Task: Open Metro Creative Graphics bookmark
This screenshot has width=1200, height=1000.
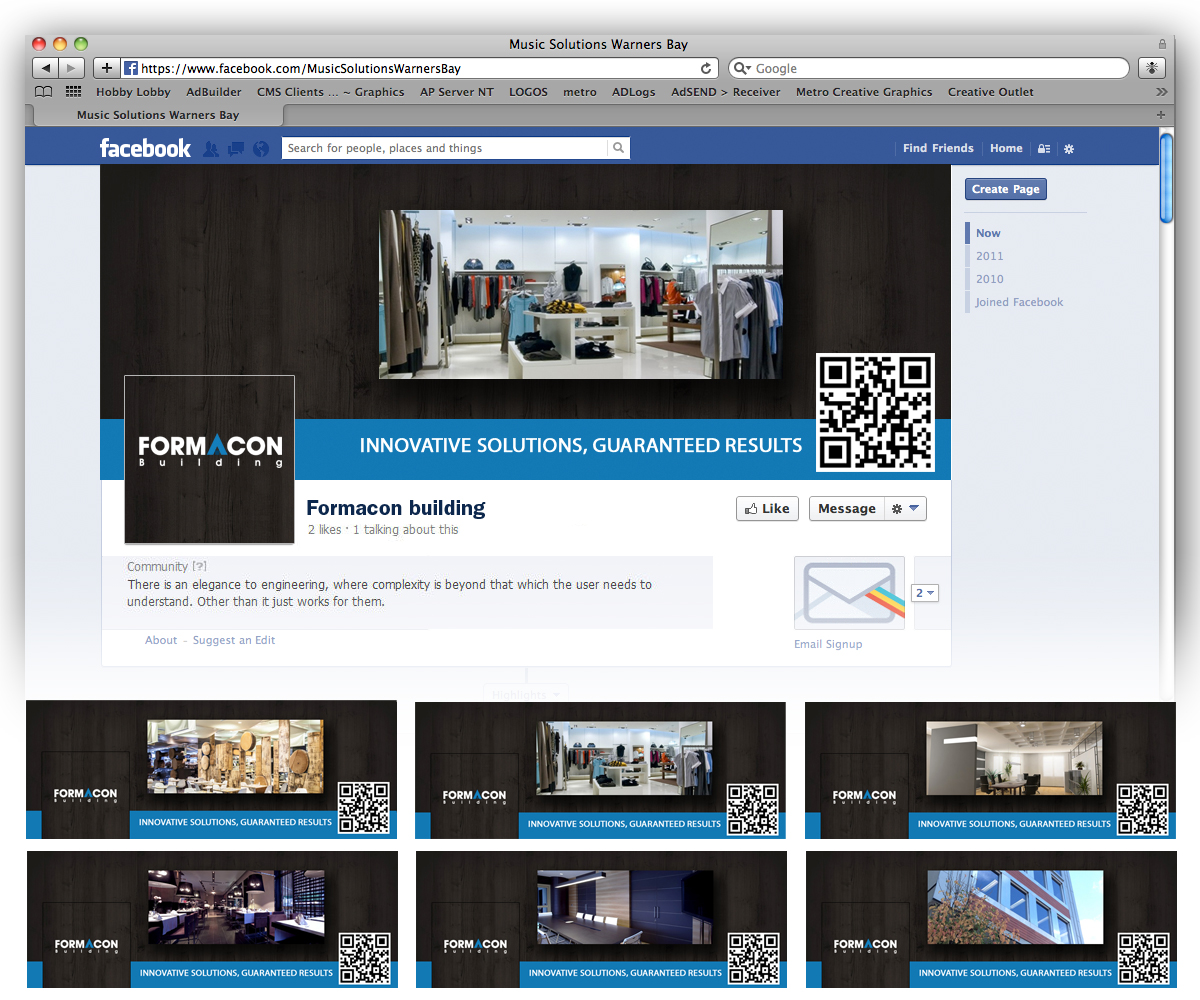Action: coord(864,92)
